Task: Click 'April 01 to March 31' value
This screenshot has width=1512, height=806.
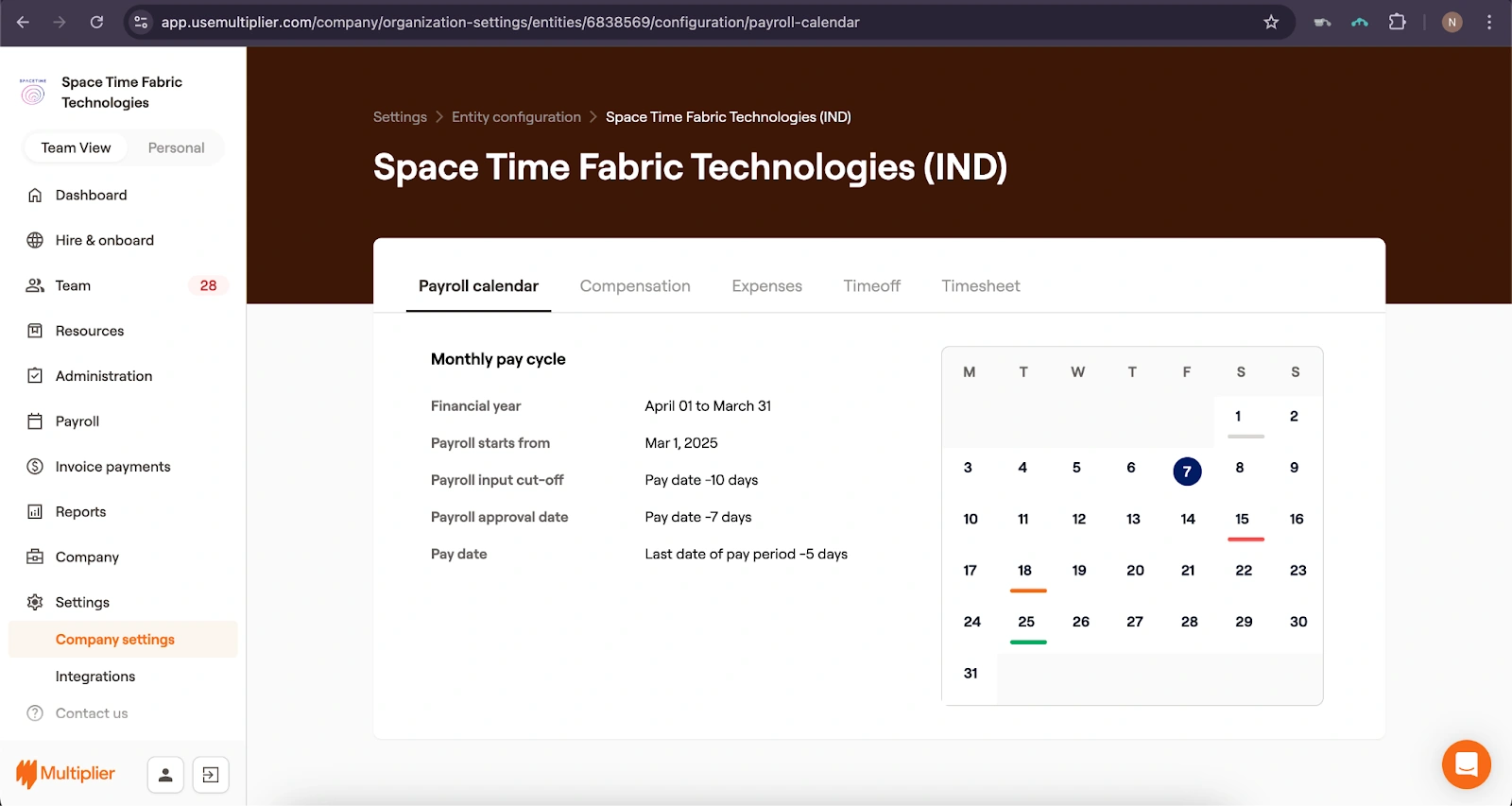Action: (708, 406)
